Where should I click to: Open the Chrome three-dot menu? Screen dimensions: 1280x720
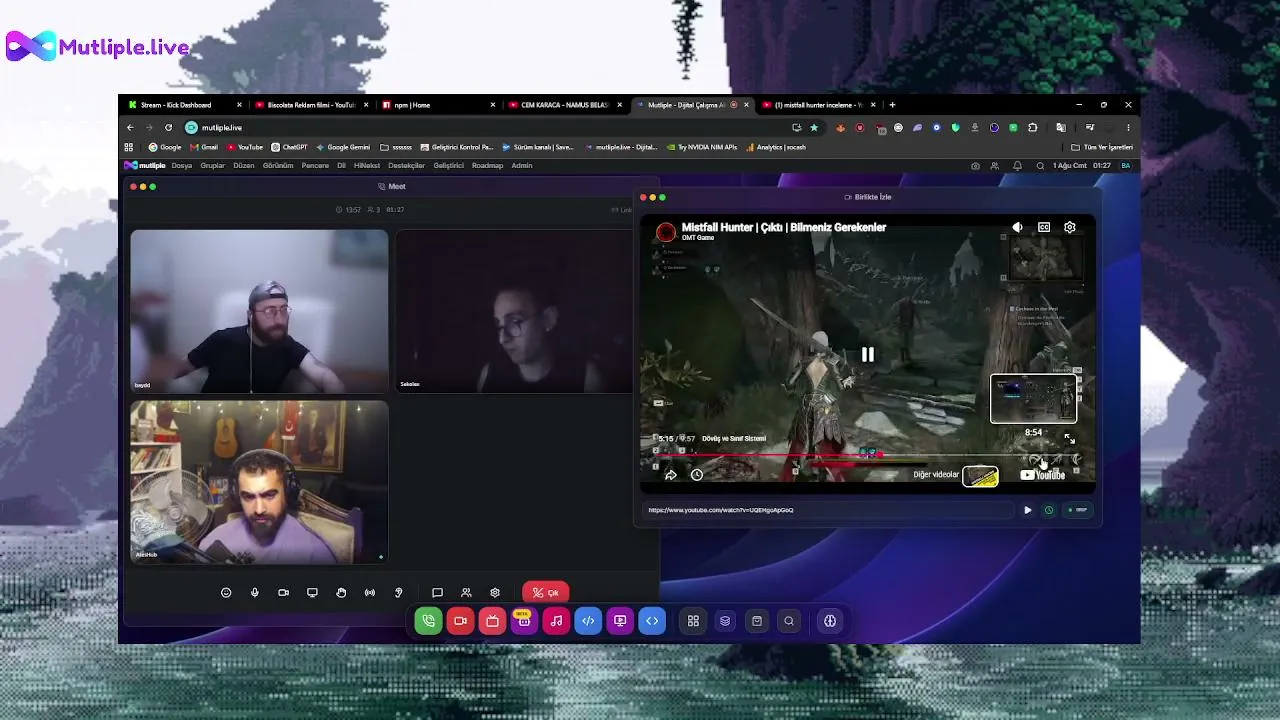[x=1128, y=128]
